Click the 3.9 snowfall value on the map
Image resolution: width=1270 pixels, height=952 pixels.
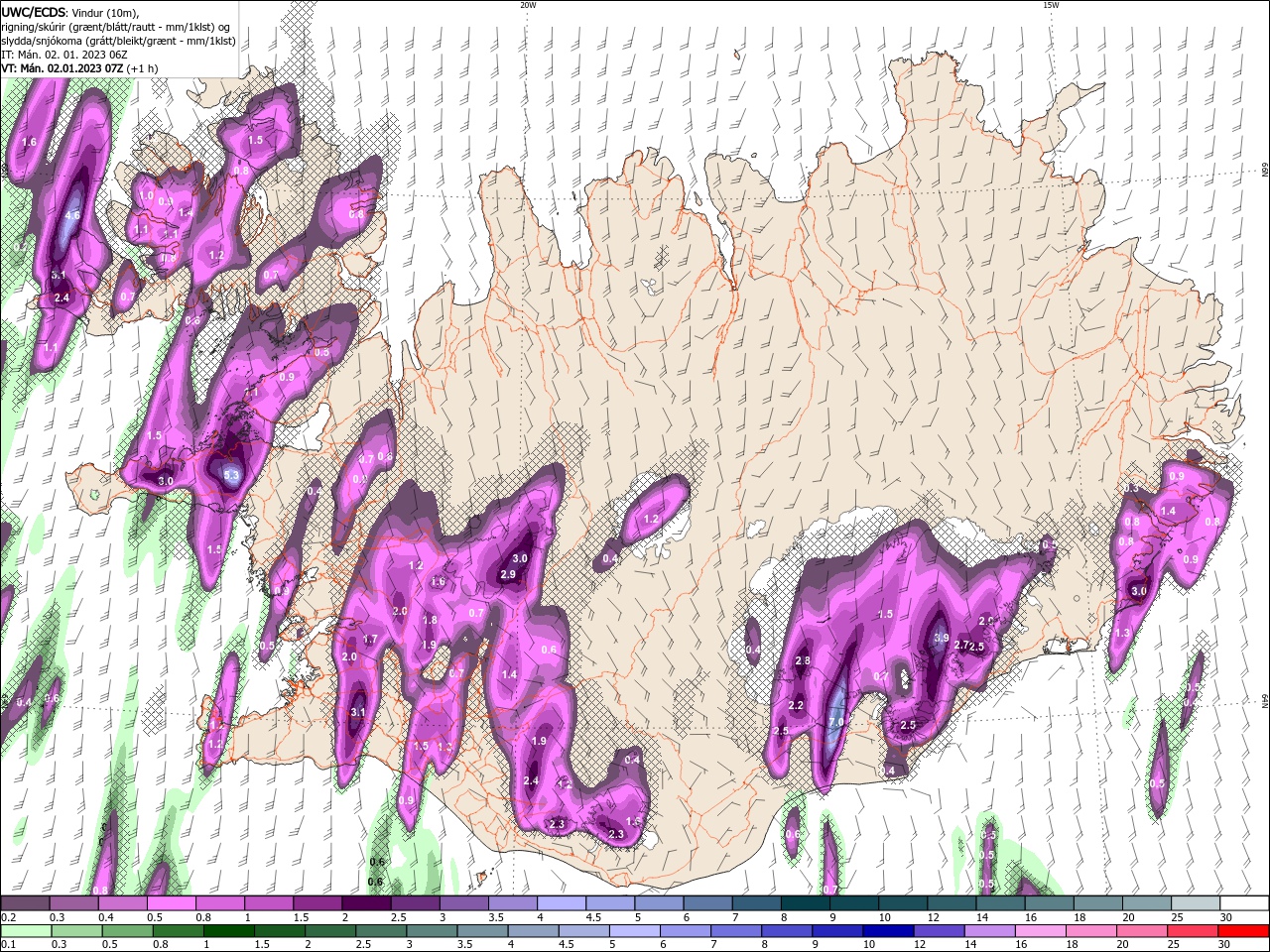pyautogui.click(x=942, y=638)
